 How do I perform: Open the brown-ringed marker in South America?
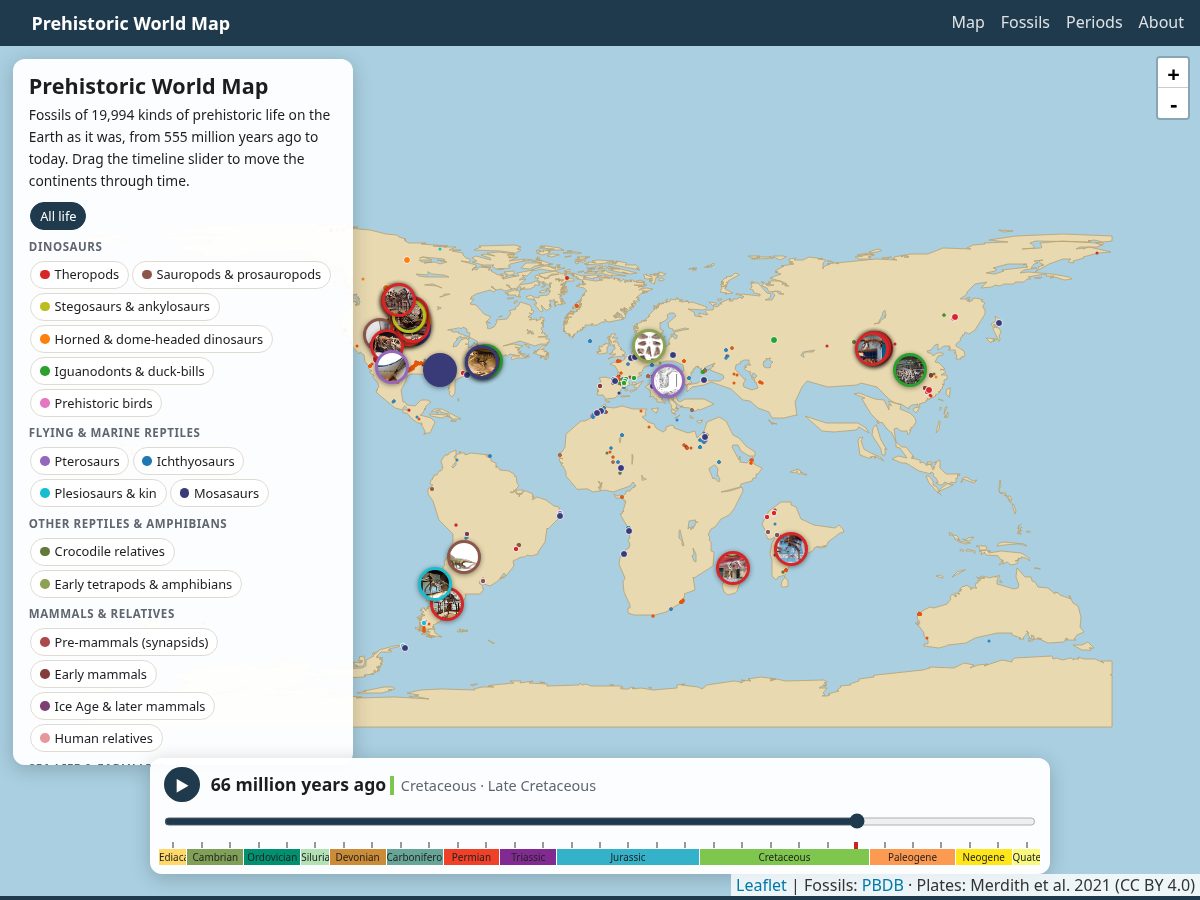click(463, 557)
